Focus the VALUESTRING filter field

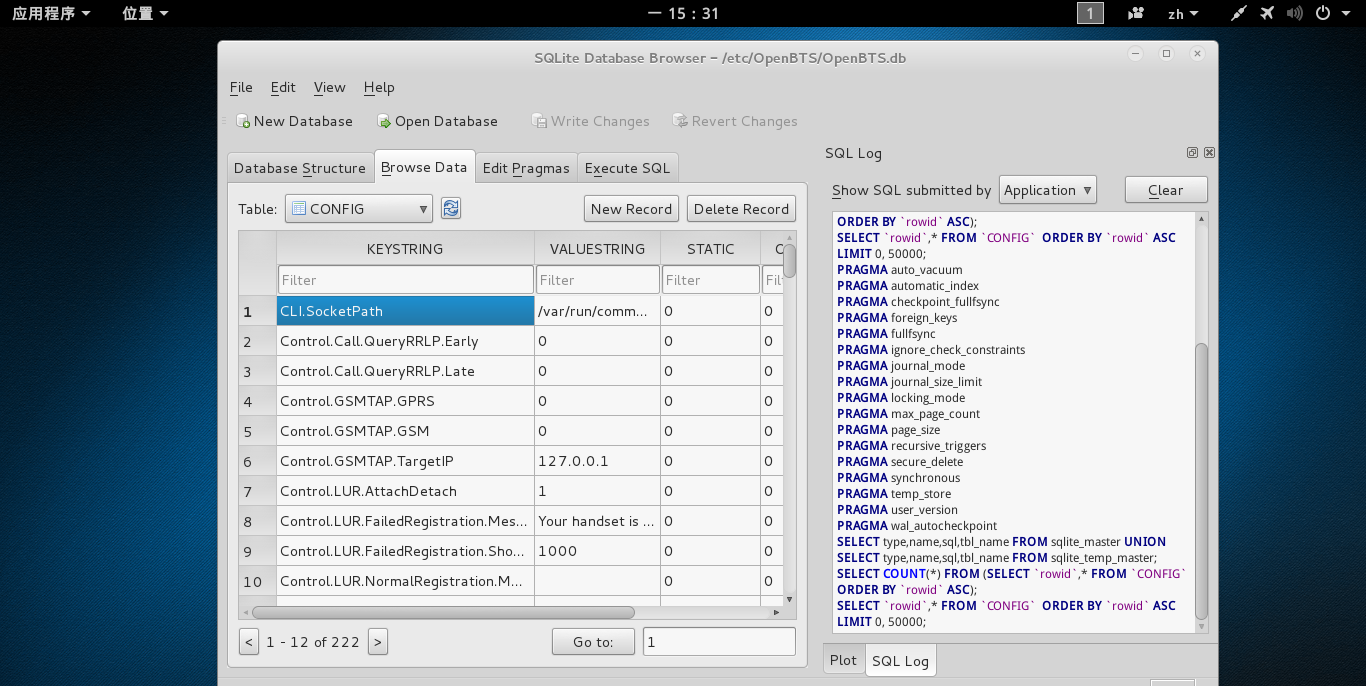coord(598,280)
